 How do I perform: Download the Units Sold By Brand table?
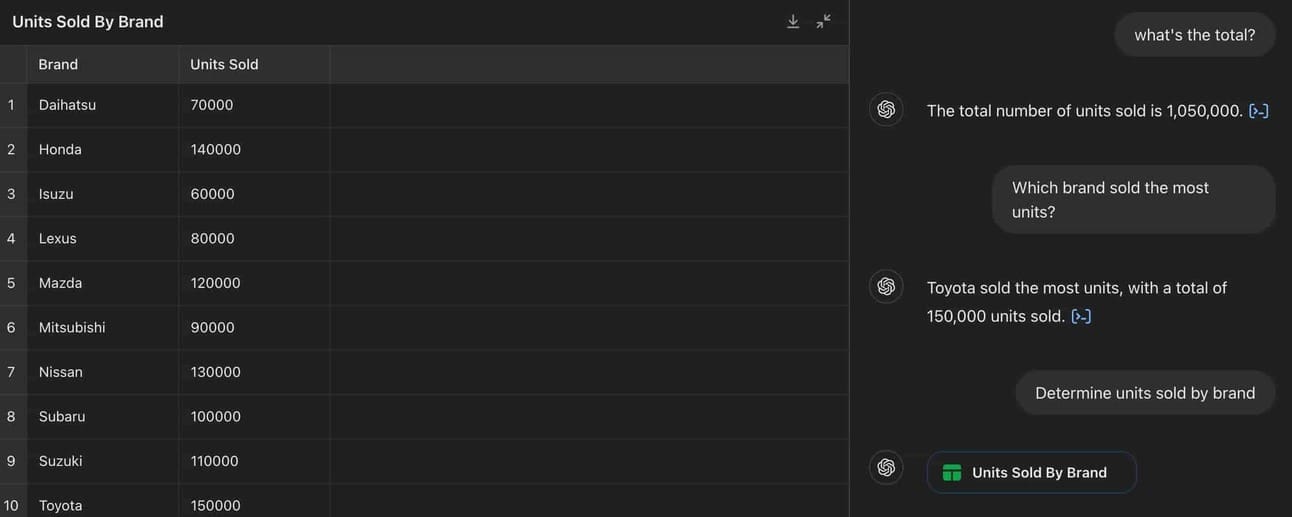tap(793, 22)
